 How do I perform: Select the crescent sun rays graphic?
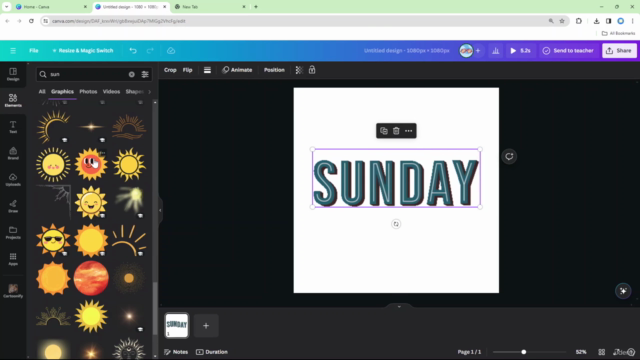click(53, 126)
